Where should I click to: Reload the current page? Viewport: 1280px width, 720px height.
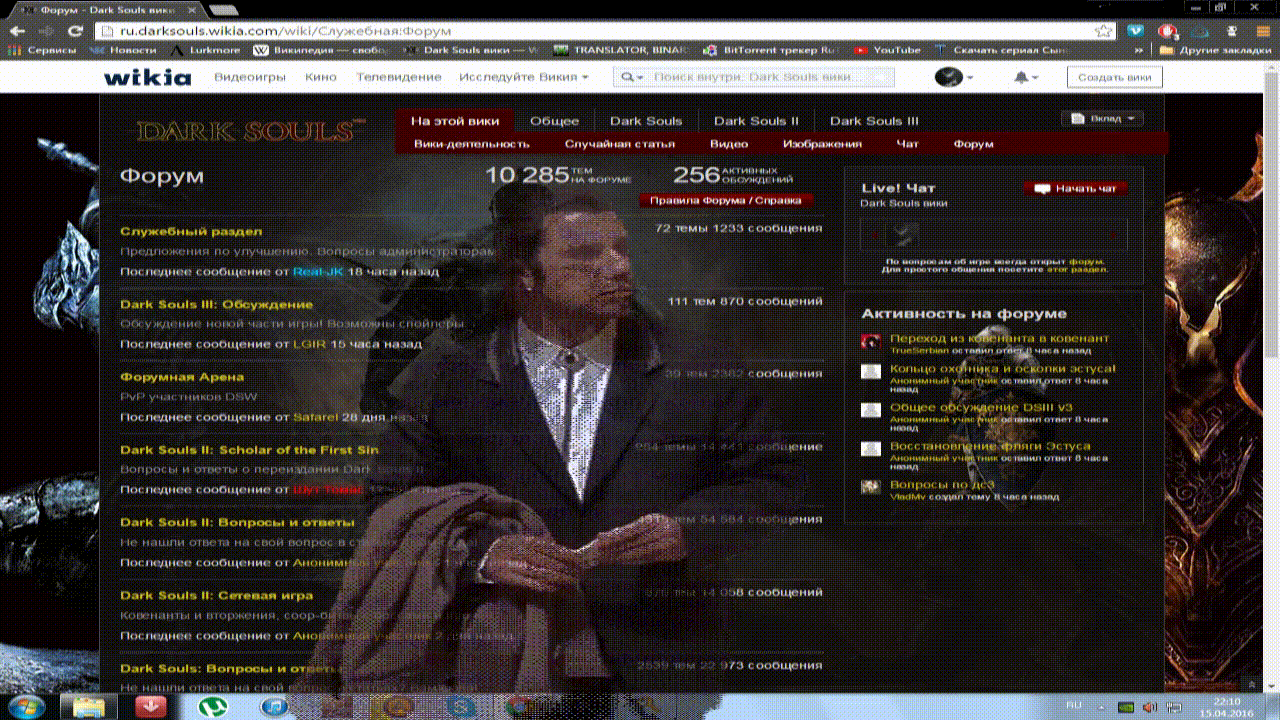click(75, 31)
